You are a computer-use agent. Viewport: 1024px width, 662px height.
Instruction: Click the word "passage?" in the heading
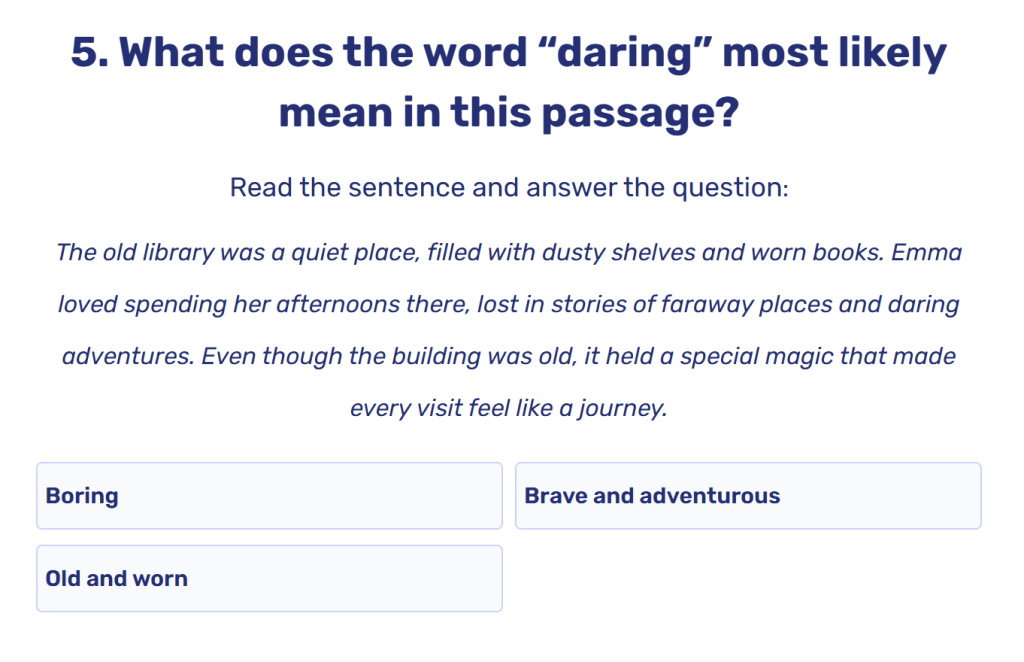click(639, 113)
